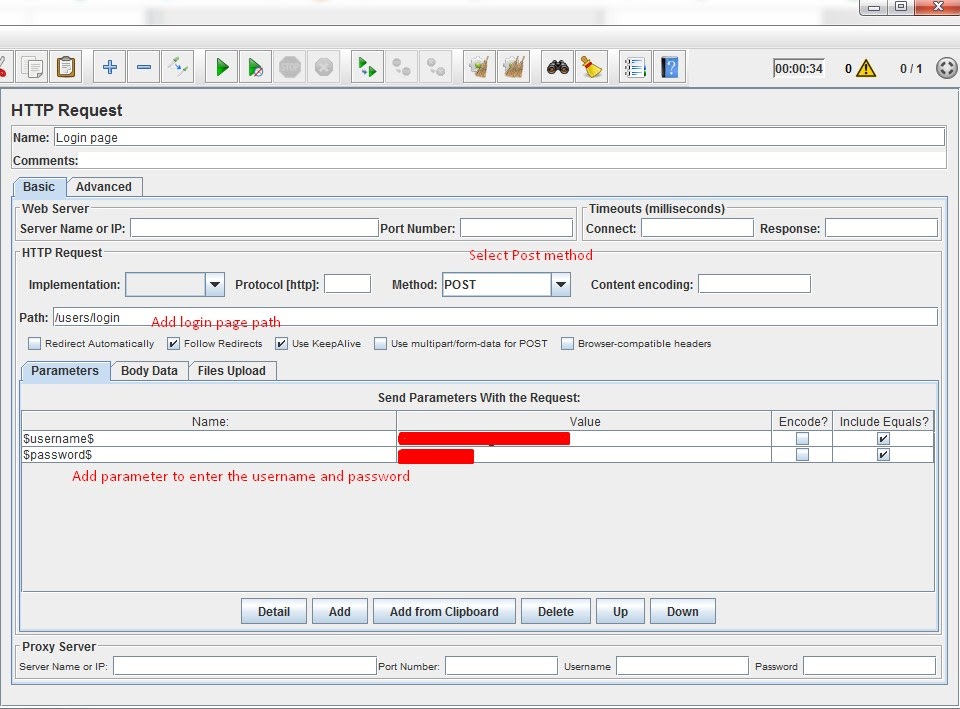960x709 pixels.
Task: Click the Shutdown test icon
Action: (x=324, y=67)
